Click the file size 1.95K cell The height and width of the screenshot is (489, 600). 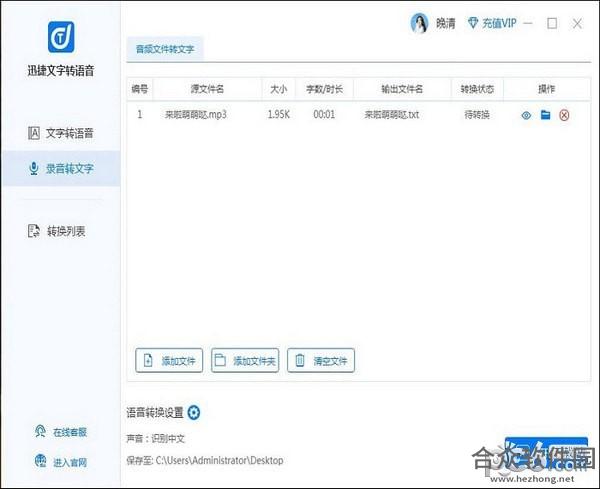click(279, 114)
